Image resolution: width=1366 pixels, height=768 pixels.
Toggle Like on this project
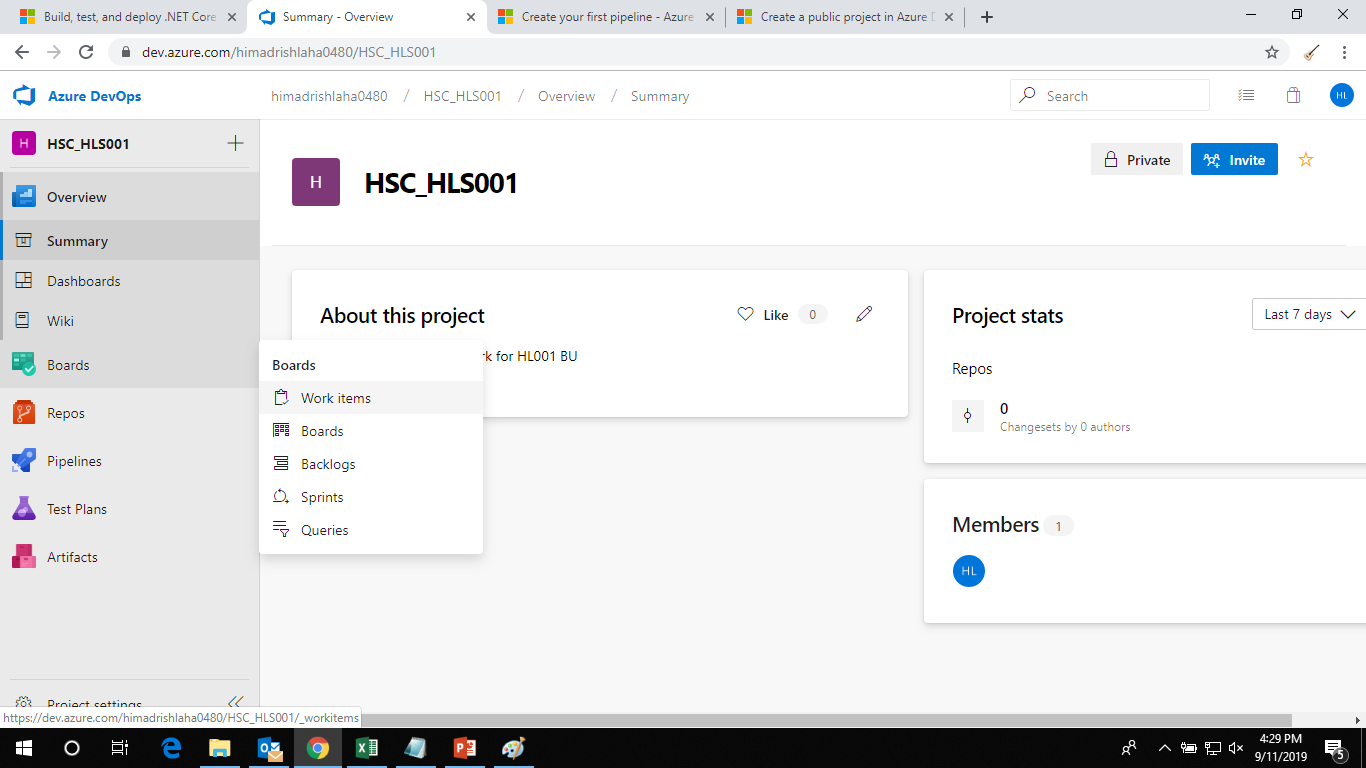click(768, 314)
